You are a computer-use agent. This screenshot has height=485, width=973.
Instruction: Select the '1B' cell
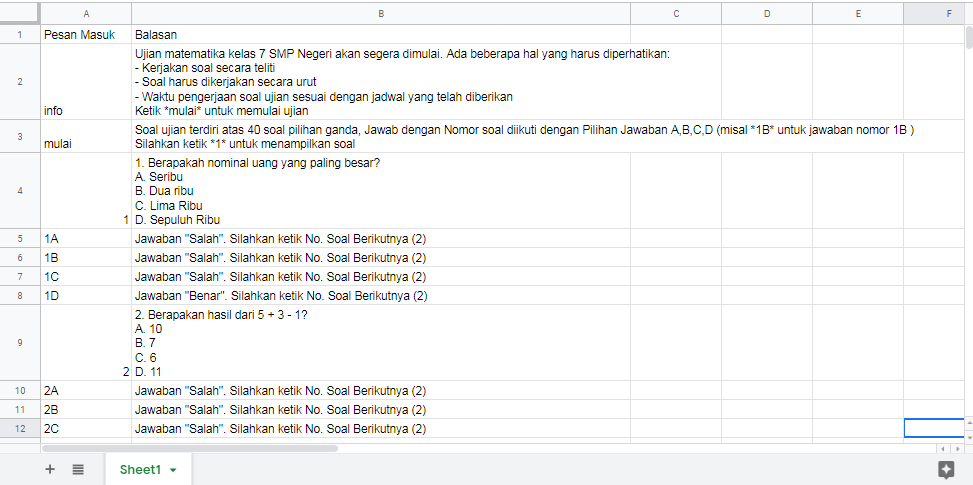click(86, 257)
